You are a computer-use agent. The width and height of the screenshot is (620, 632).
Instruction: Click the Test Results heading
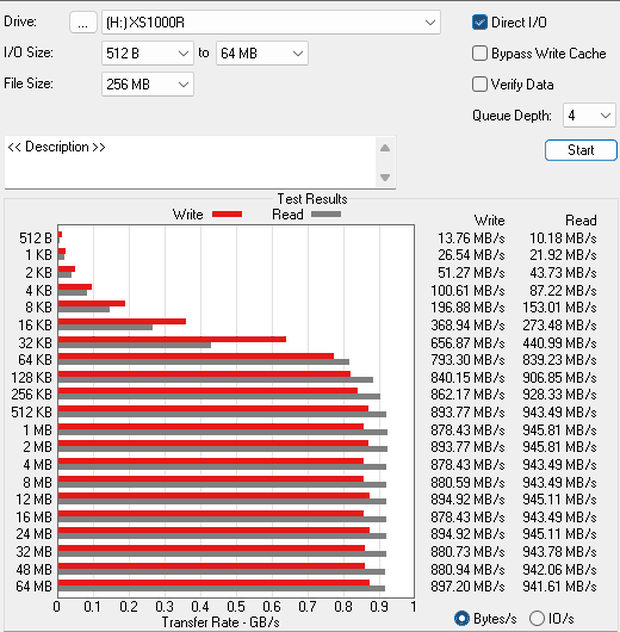point(312,199)
